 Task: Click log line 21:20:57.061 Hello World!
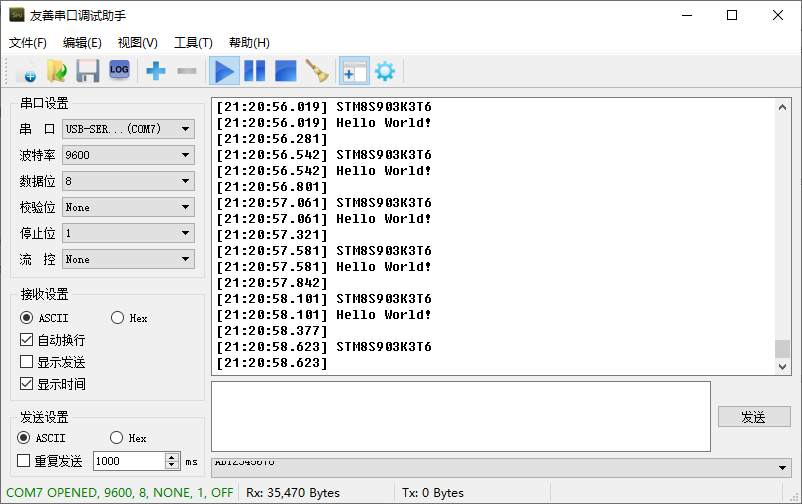pos(324,219)
